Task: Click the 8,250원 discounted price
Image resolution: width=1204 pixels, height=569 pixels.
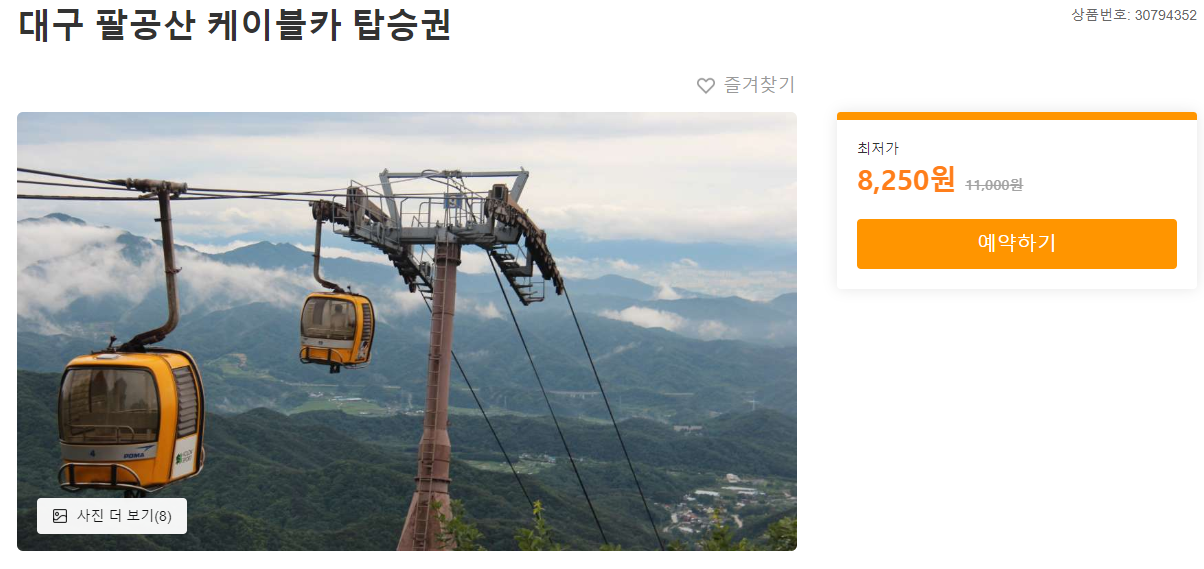Action: pyautogui.click(x=906, y=180)
